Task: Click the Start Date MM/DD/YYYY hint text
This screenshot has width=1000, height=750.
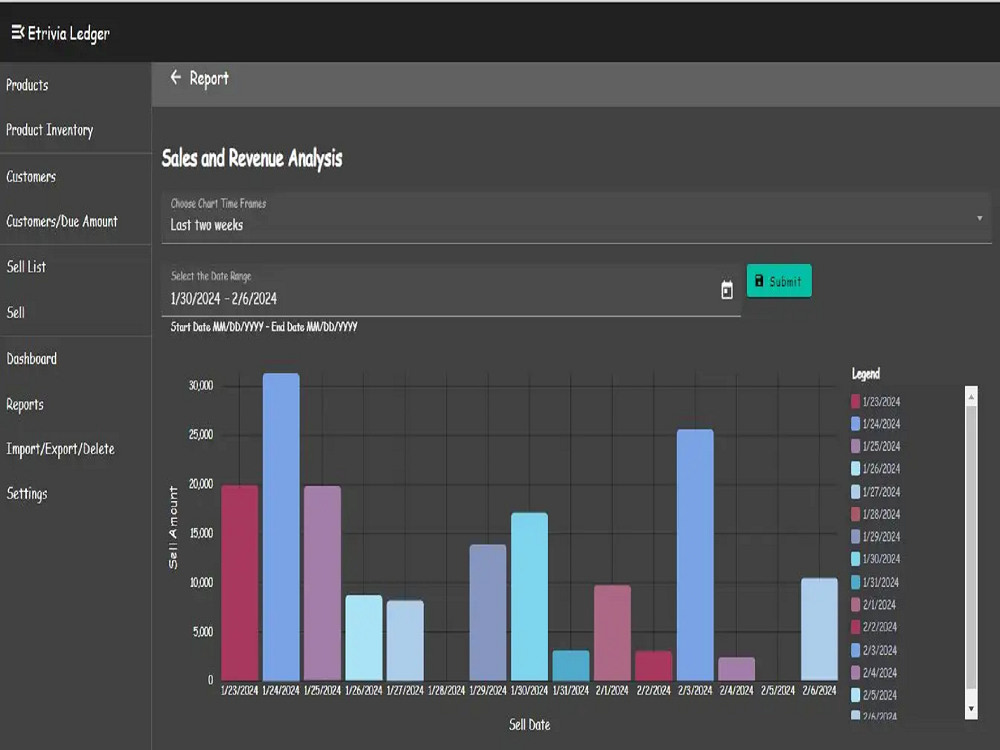Action: point(264,327)
